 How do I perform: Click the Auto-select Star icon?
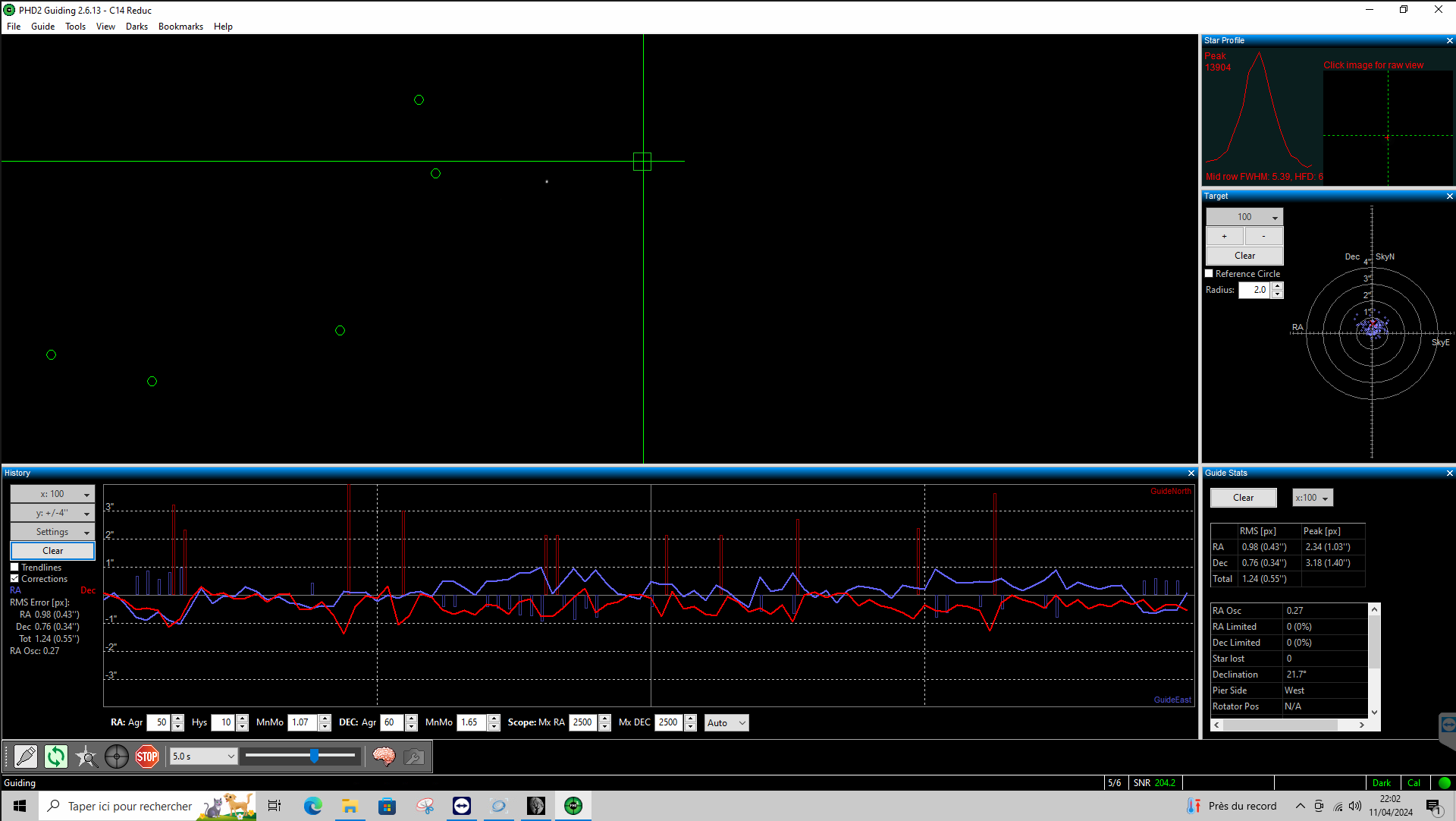pos(86,757)
